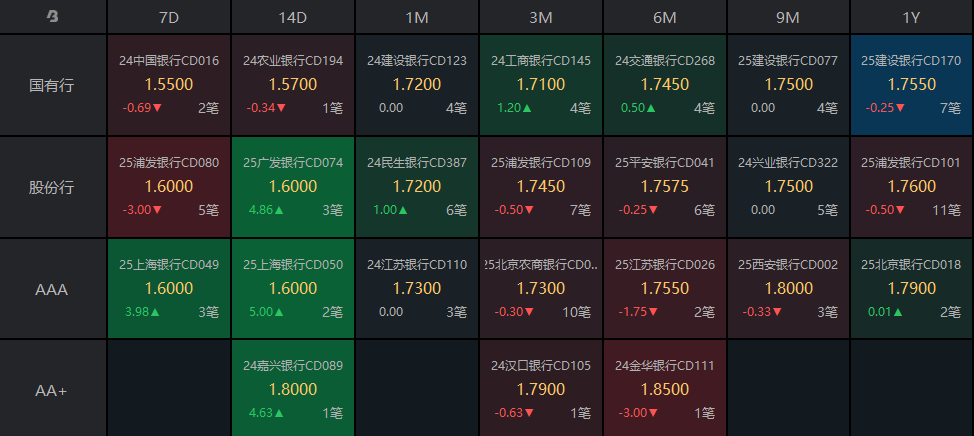
Task: Open the 25建设银行CD077 card
Action: coord(788,85)
